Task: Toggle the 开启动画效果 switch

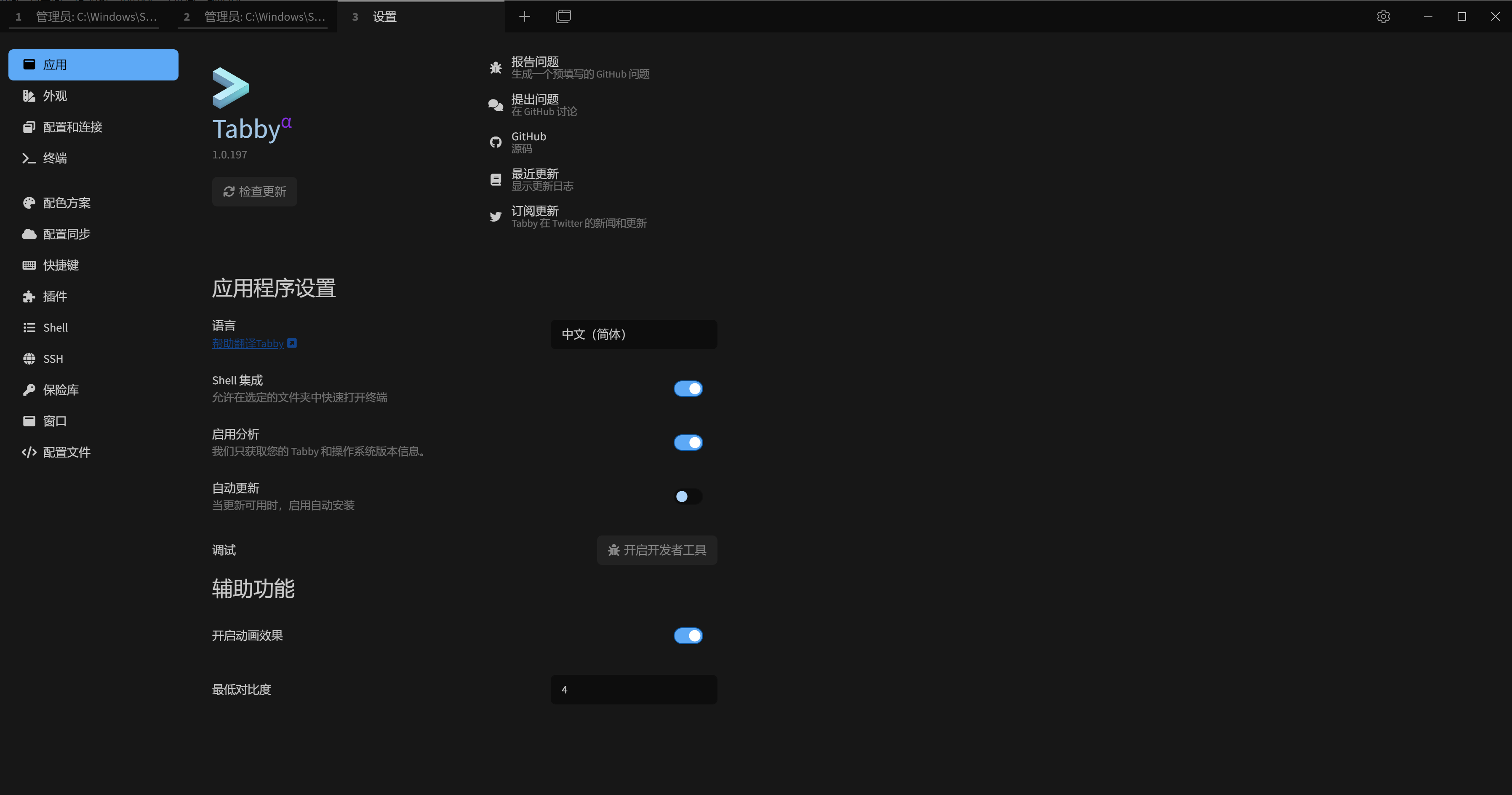Action: [688, 636]
